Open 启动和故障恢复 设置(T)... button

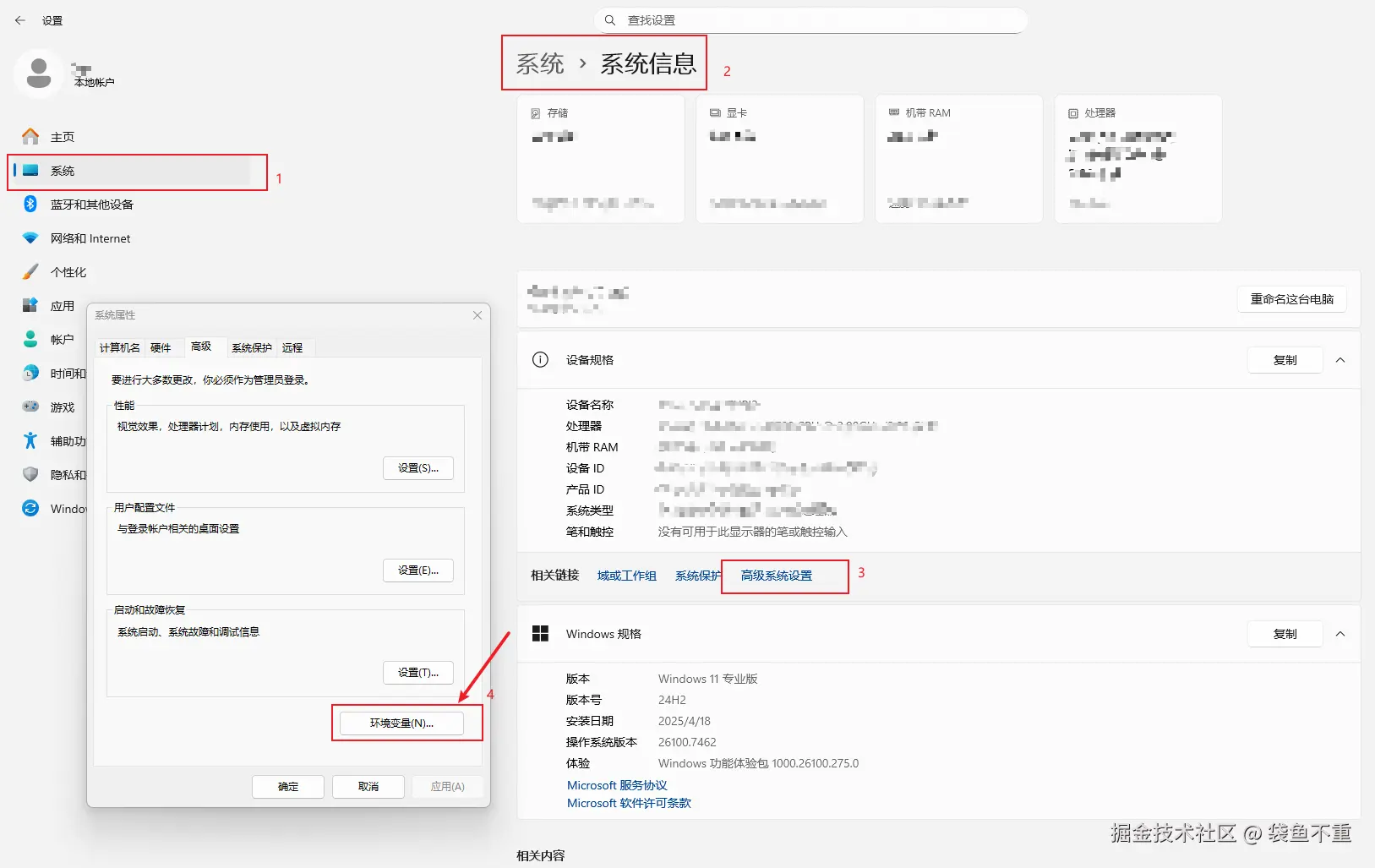pos(418,673)
